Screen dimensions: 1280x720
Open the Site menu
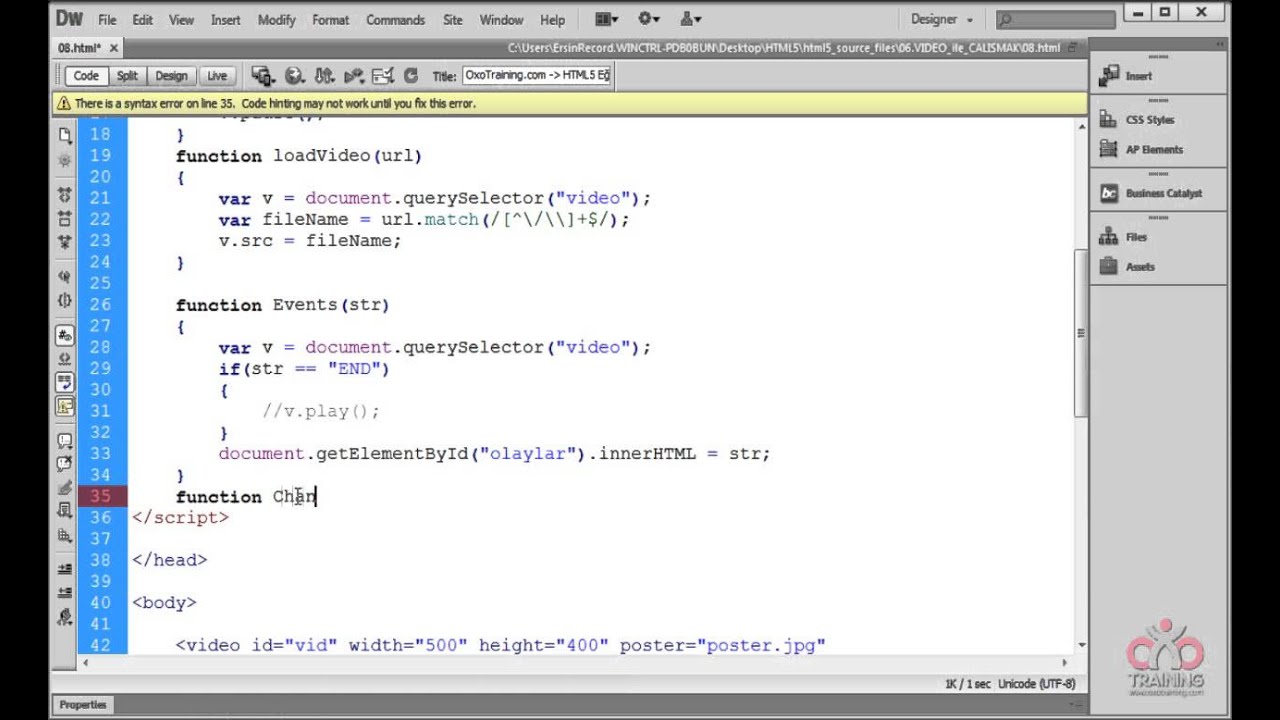point(453,20)
